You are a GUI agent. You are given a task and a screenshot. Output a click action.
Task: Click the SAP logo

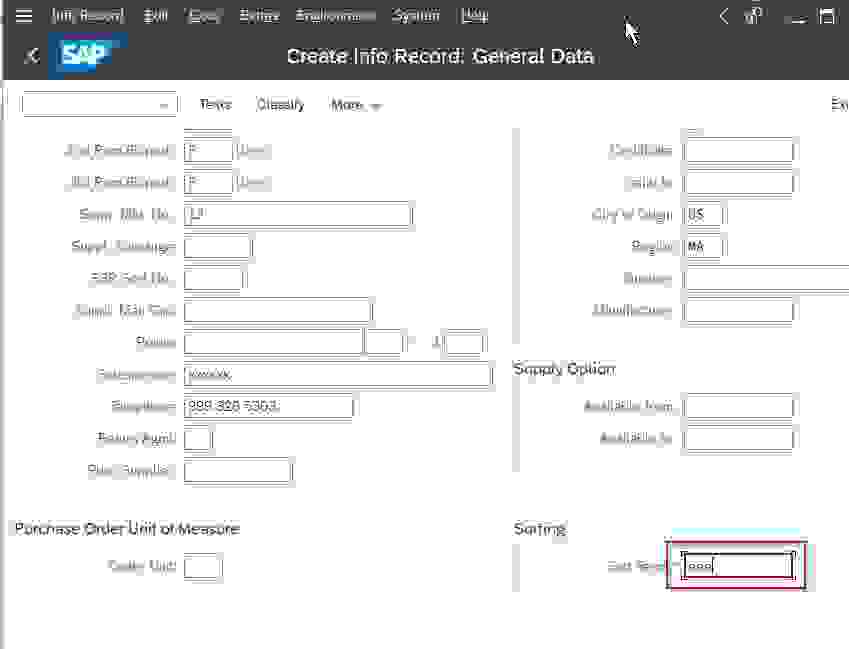87,56
